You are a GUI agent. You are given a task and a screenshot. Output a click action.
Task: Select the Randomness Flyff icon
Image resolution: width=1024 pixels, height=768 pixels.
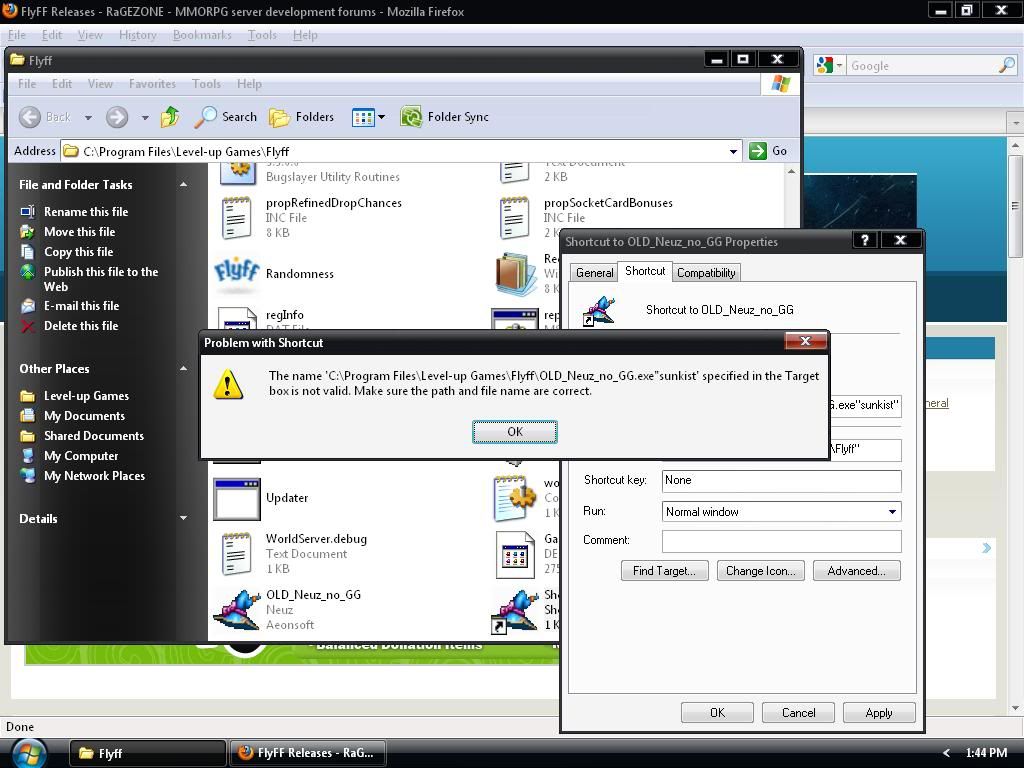(x=237, y=273)
